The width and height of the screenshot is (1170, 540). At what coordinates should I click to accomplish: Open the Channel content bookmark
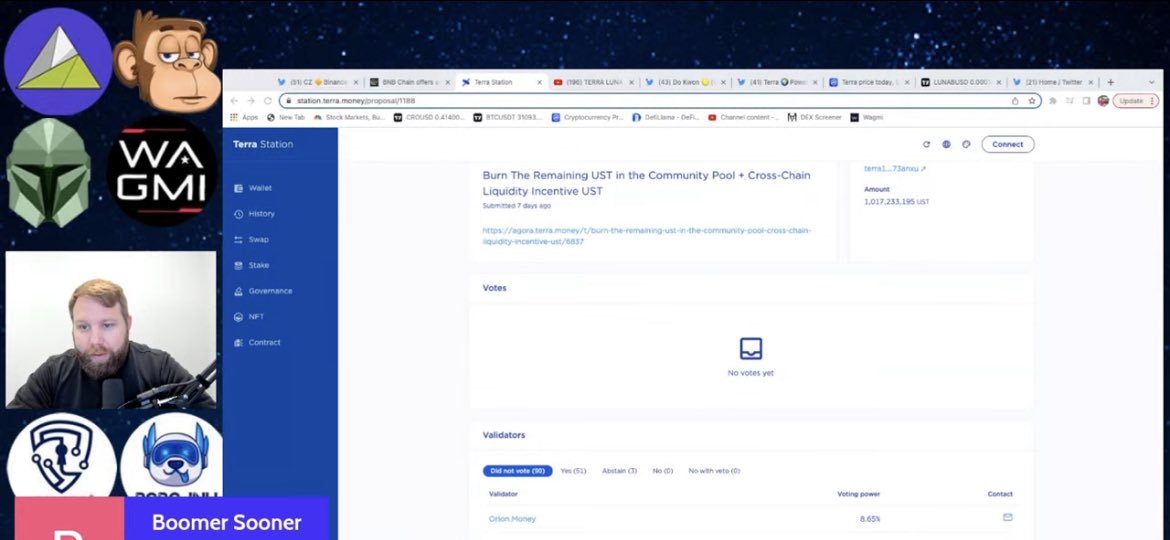(743, 117)
